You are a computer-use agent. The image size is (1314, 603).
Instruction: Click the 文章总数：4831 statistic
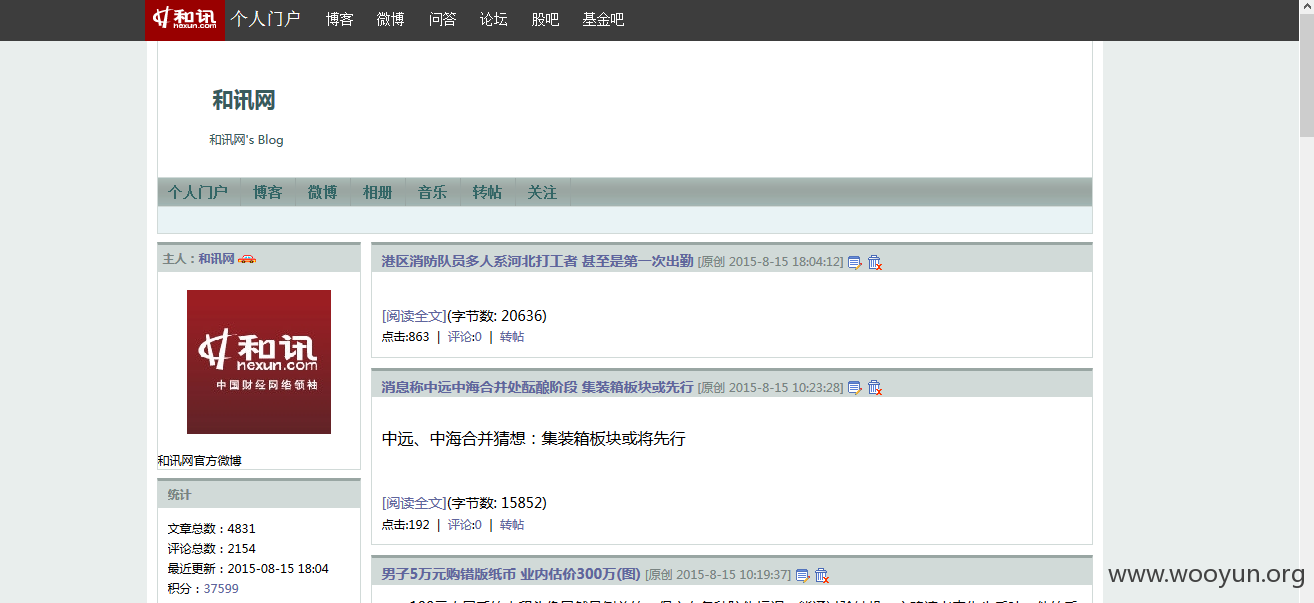point(211,529)
